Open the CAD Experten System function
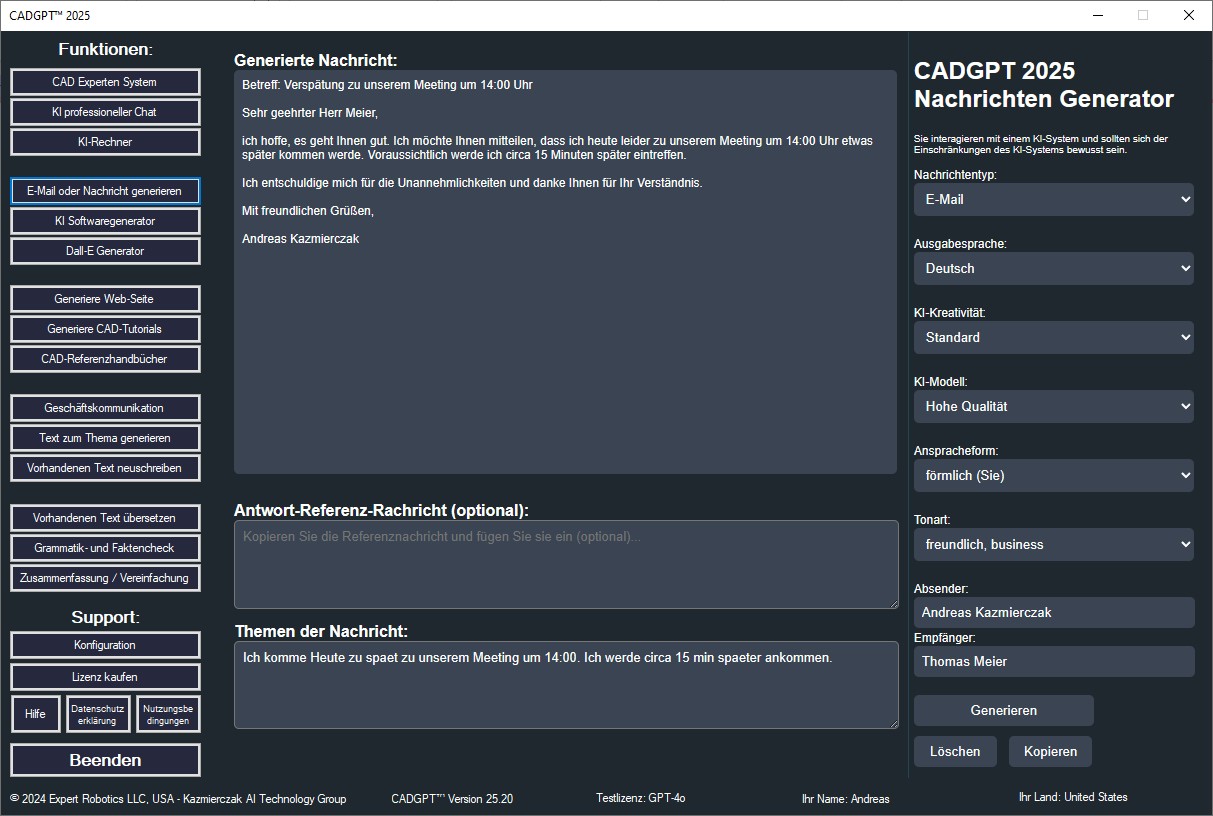Screen dimensions: 1213x816 click(105, 82)
